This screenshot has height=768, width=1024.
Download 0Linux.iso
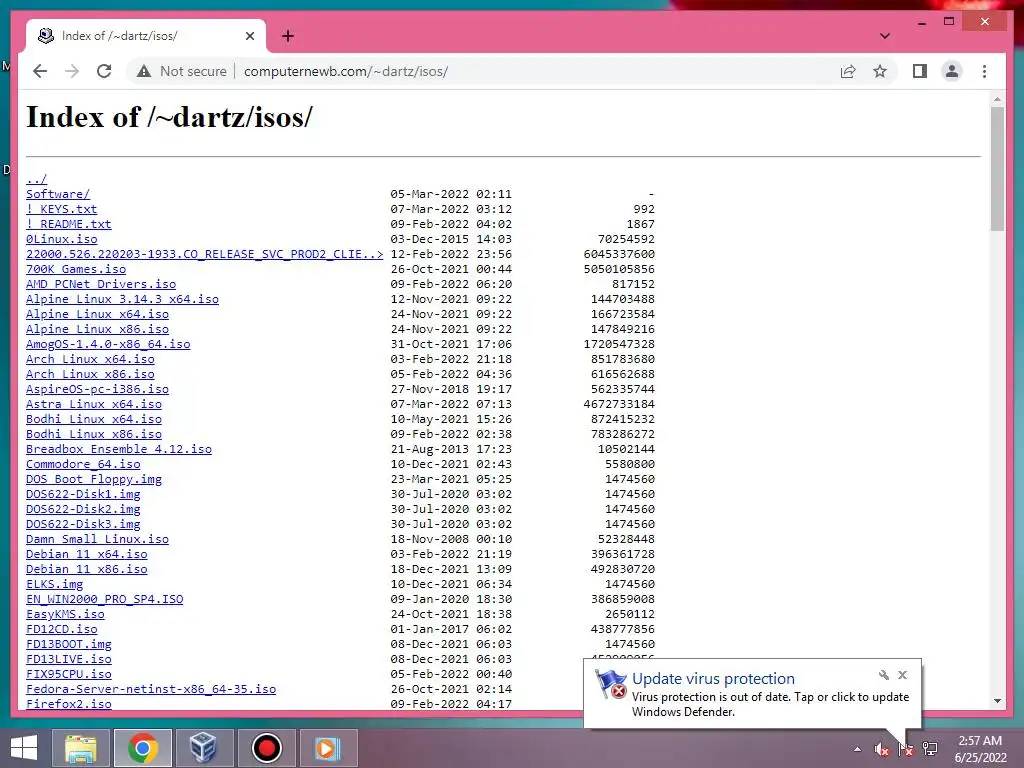point(61,239)
